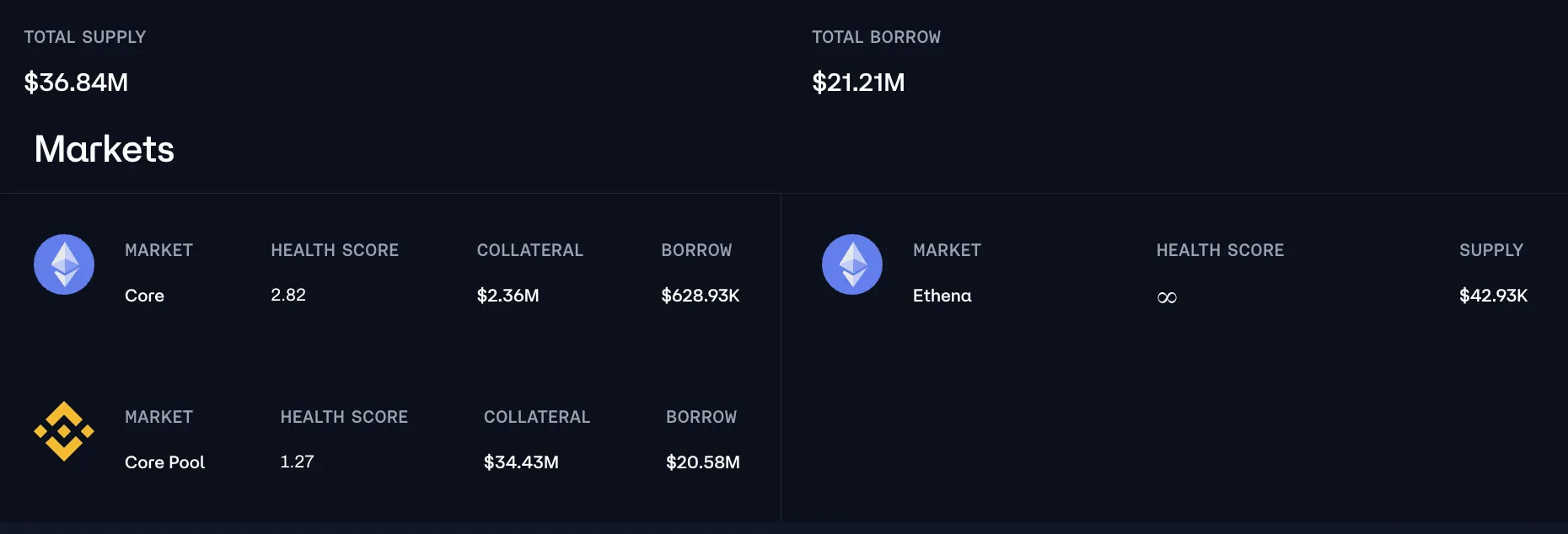Click the TOTAL BORROW label
This screenshot has height=534, width=1568.
[x=877, y=37]
